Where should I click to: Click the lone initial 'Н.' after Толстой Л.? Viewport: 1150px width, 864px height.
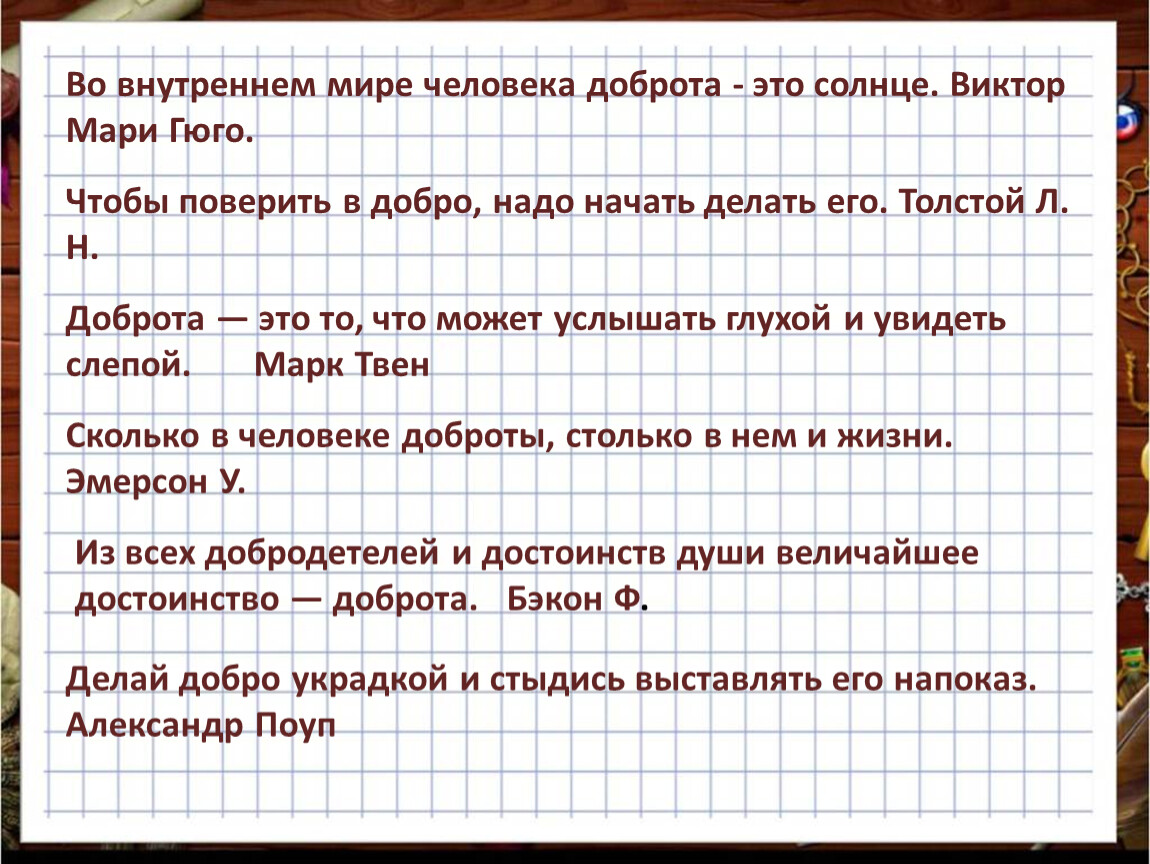[82, 249]
